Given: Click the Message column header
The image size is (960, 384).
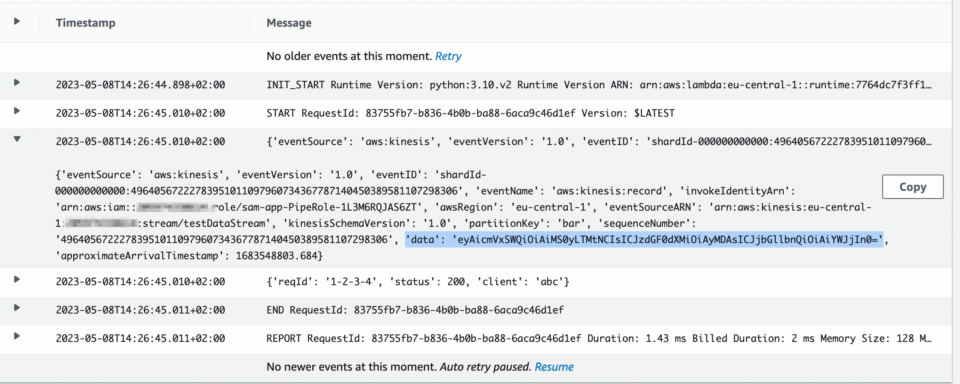Looking at the screenshot, I should tap(289, 23).
